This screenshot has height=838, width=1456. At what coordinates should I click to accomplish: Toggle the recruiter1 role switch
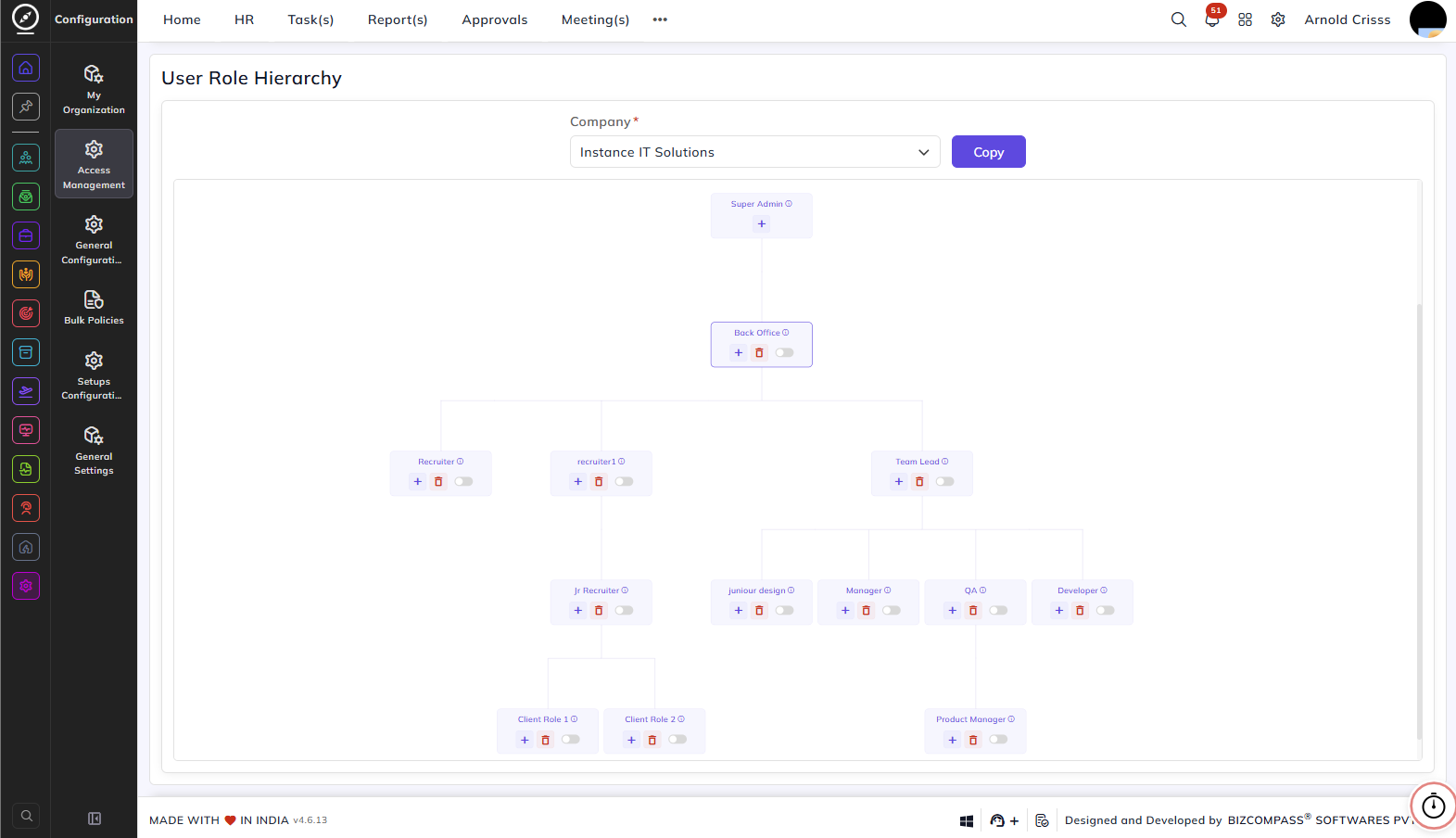point(625,481)
